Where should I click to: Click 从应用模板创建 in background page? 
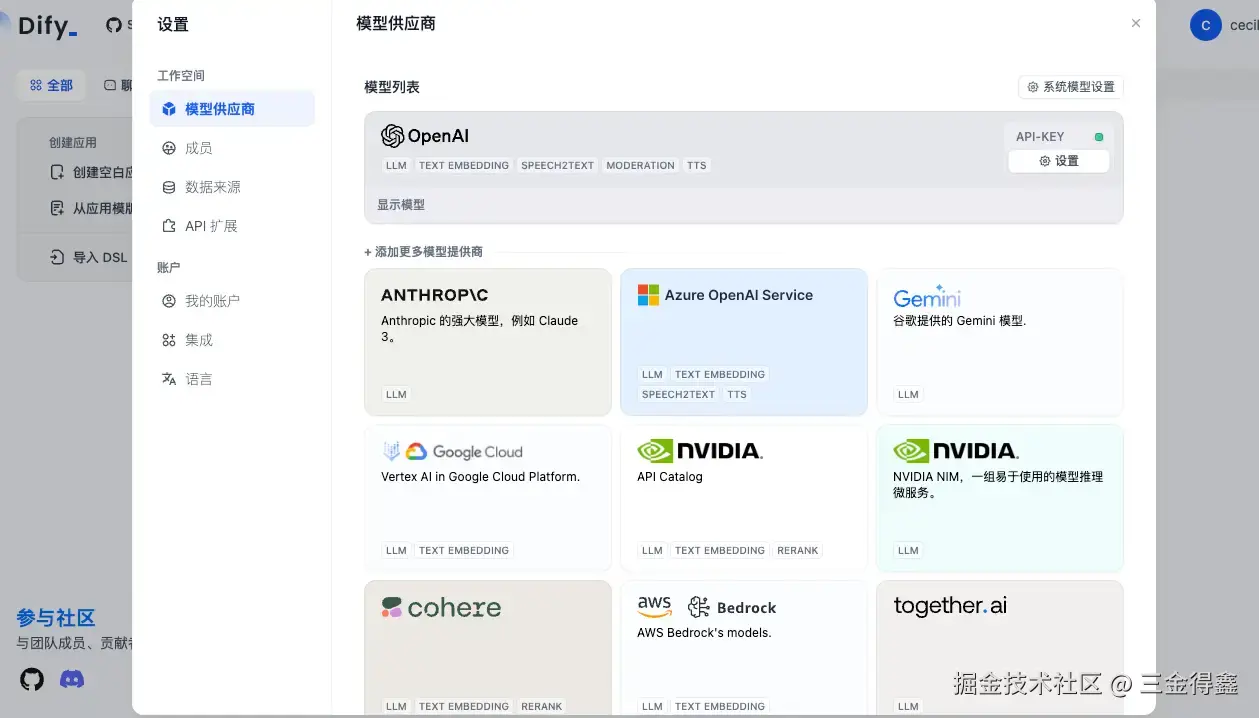[92, 208]
